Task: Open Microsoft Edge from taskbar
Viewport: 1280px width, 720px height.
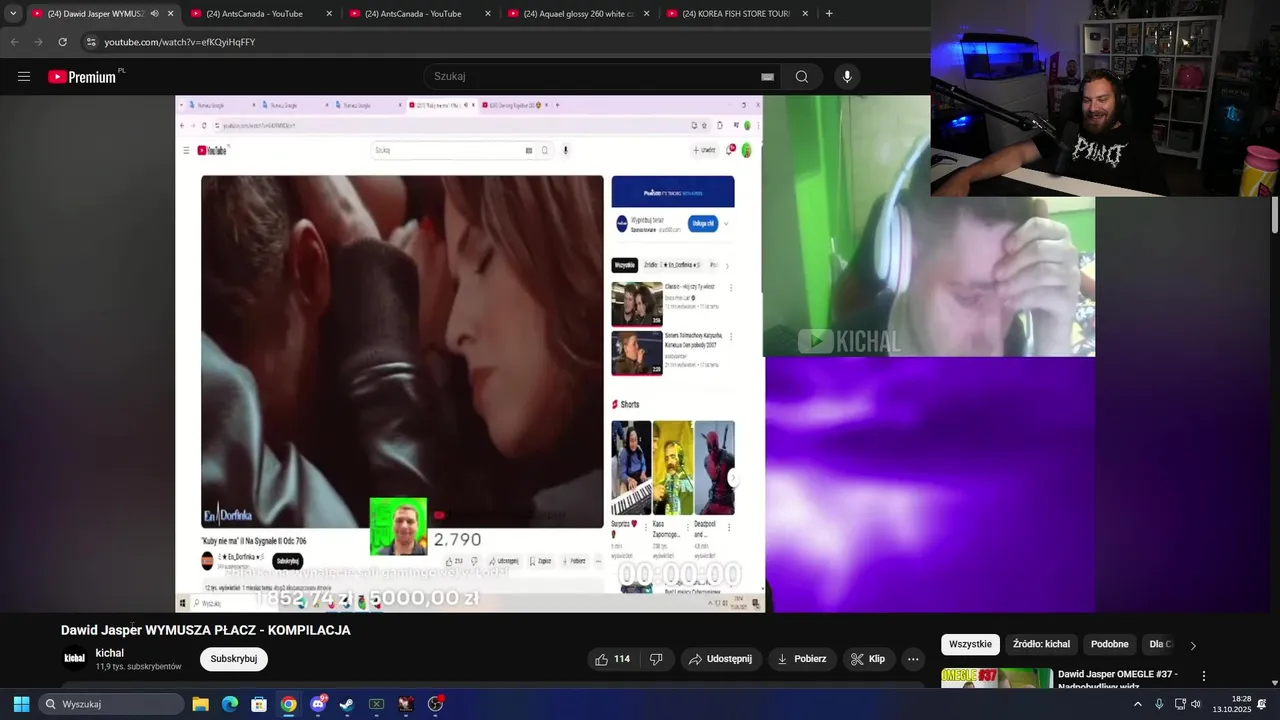Action: [230, 704]
